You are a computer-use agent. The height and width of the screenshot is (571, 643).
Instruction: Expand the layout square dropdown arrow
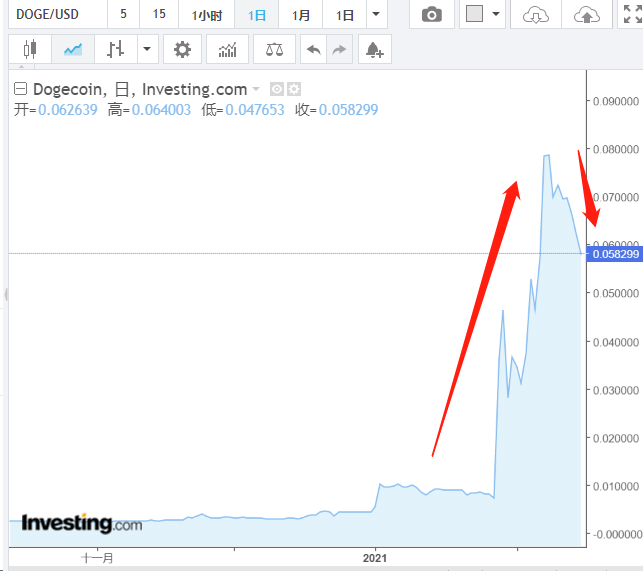click(x=496, y=15)
